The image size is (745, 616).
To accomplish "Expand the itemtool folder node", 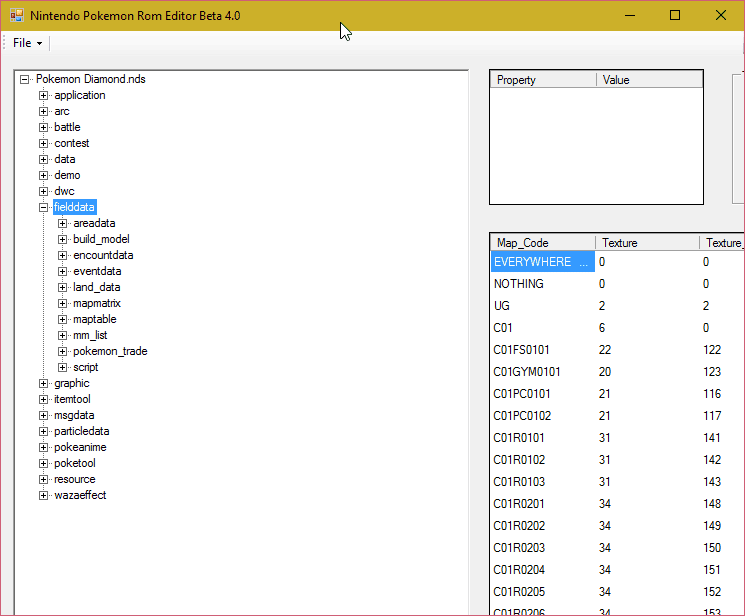I will tap(43, 400).
